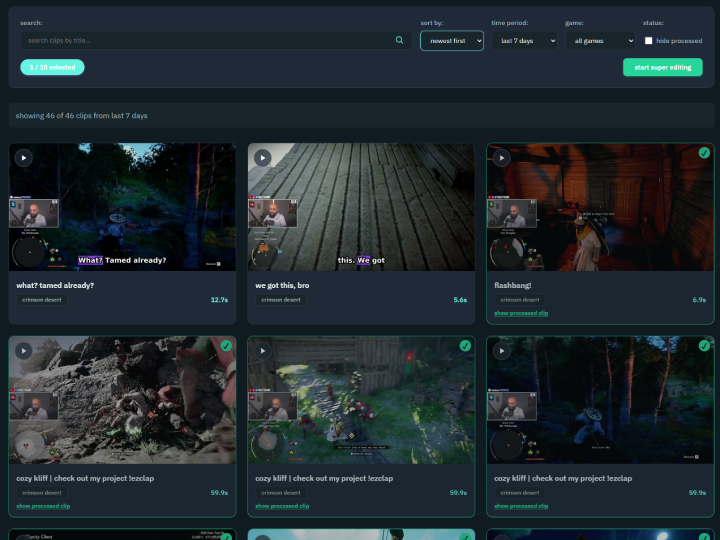
Task: Play the "what? tamed already?" clip
Action: click(24, 158)
